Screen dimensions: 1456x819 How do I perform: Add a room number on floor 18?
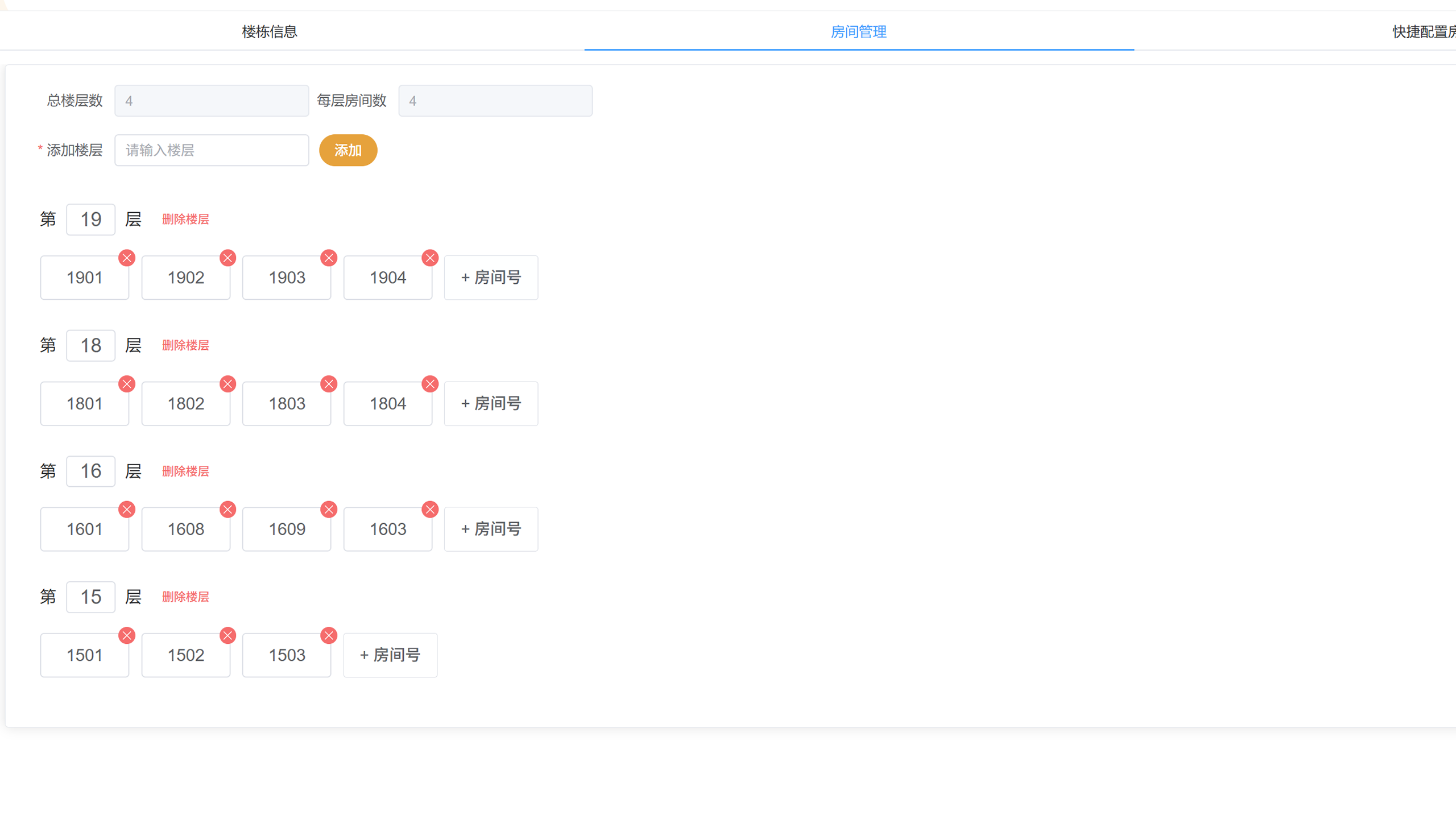pyautogui.click(x=491, y=404)
